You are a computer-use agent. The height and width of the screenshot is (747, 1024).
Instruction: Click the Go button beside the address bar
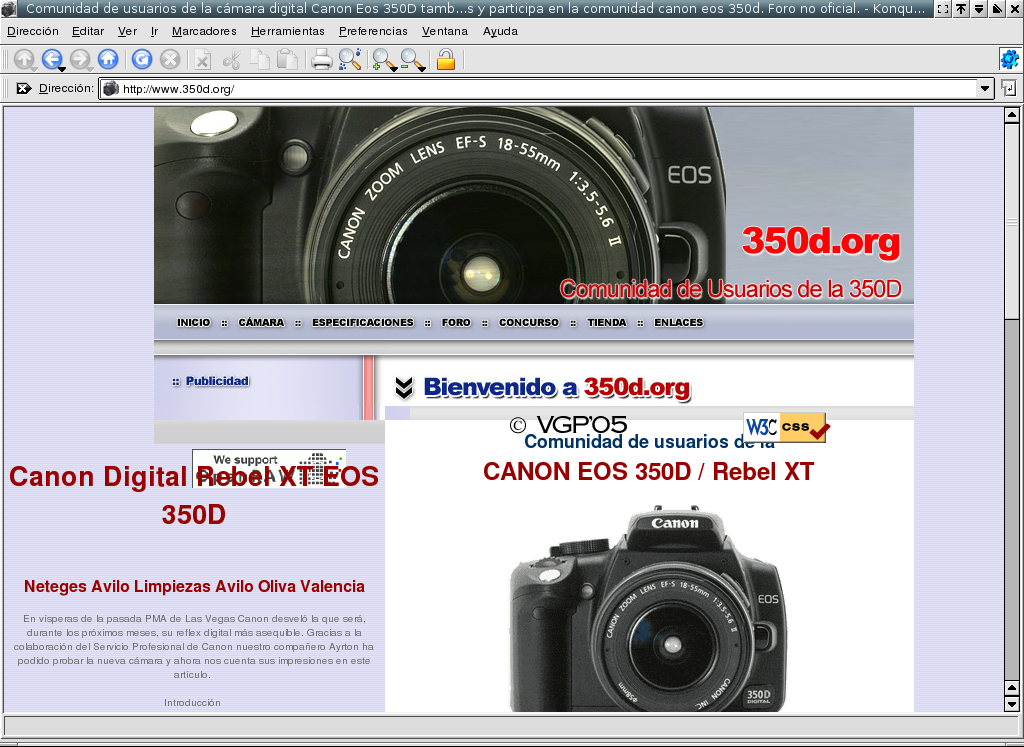[x=1009, y=89]
